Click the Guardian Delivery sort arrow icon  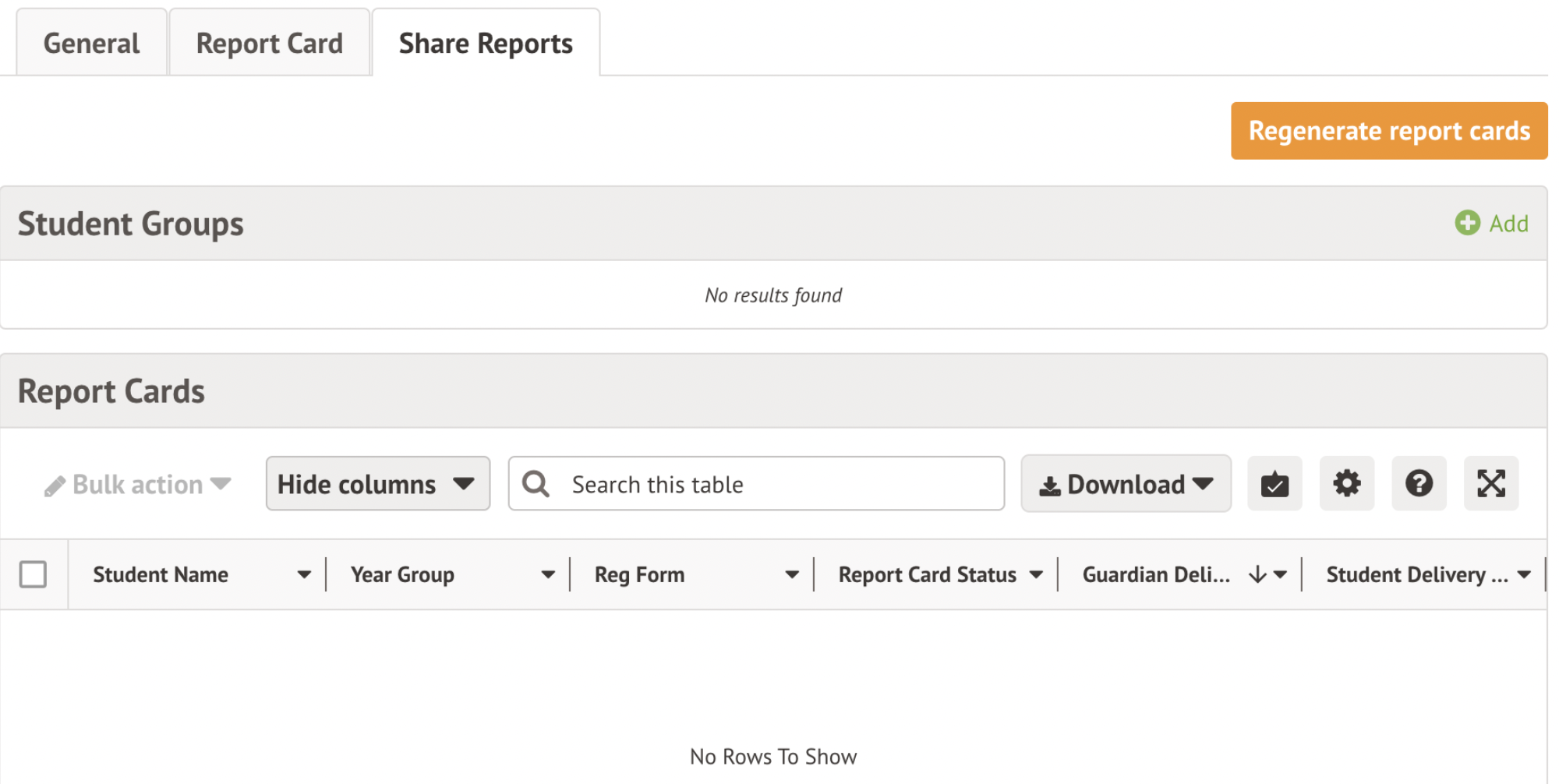[1257, 575]
